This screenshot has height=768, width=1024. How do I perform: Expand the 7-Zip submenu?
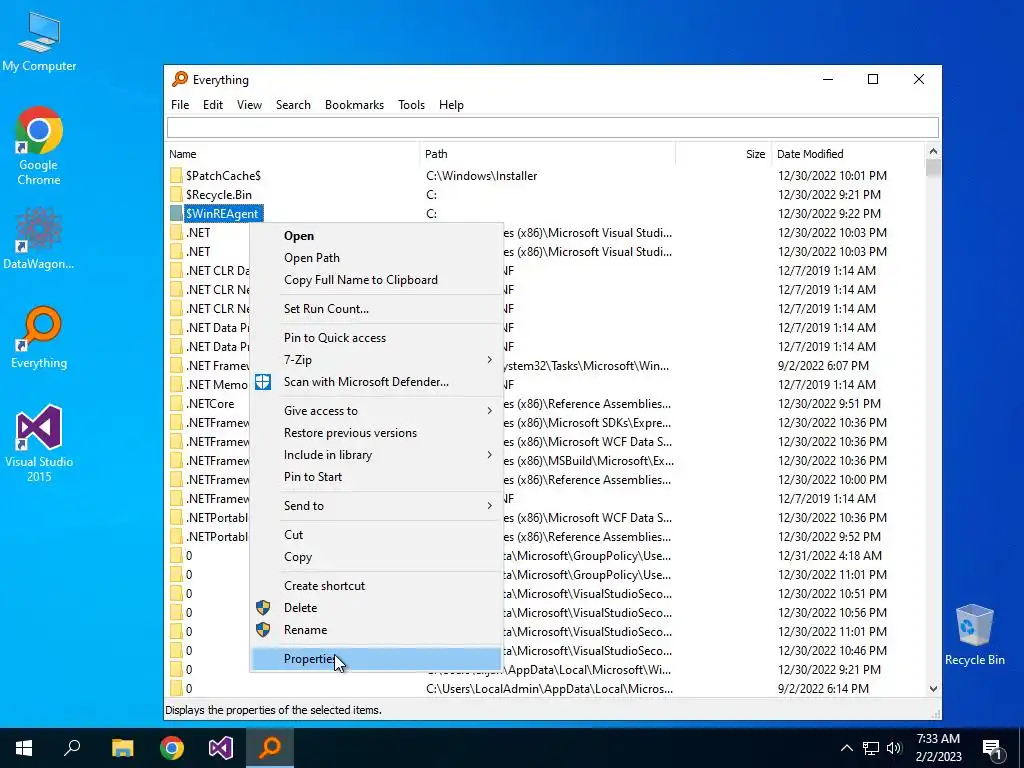point(376,360)
